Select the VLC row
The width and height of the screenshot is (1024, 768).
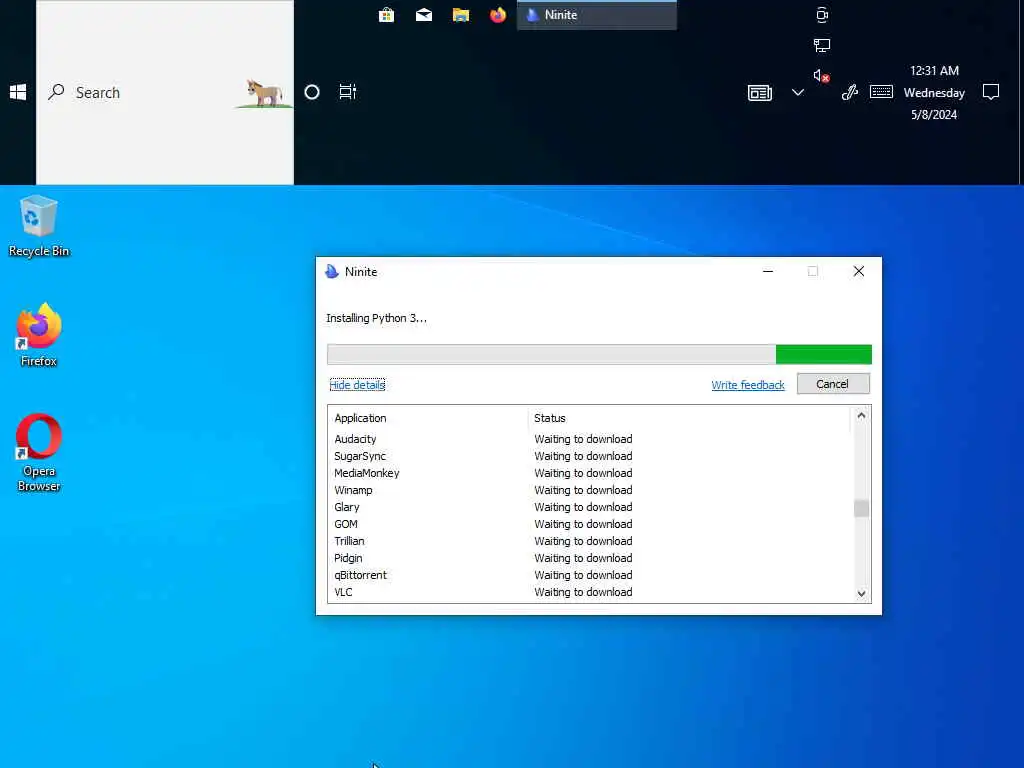(x=590, y=592)
